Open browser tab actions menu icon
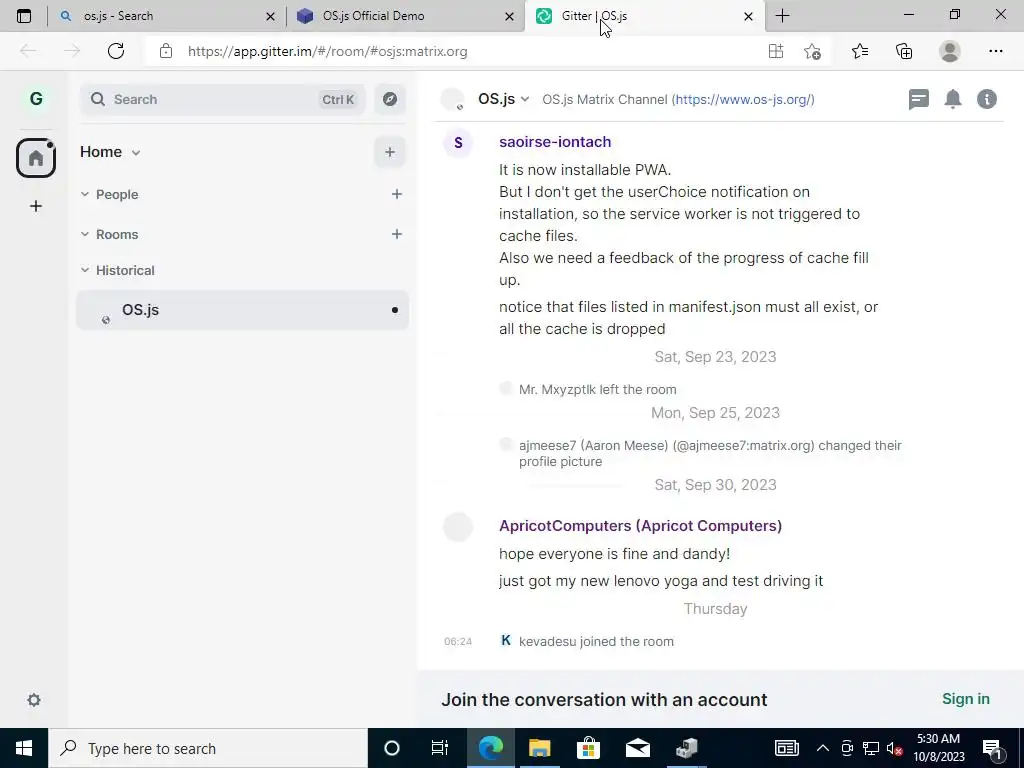The image size is (1024, 768). pyautogui.click(x=24, y=16)
